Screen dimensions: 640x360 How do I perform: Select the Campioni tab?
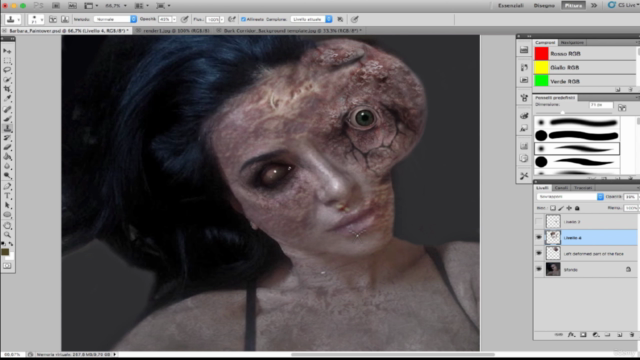(545, 42)
